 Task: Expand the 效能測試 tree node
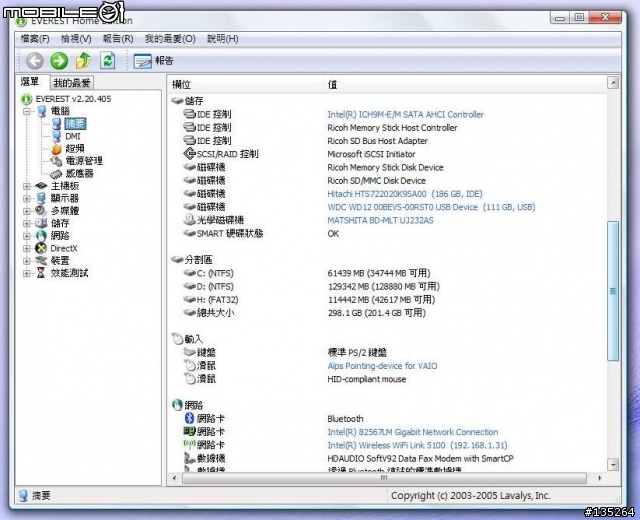coord(27,273)
